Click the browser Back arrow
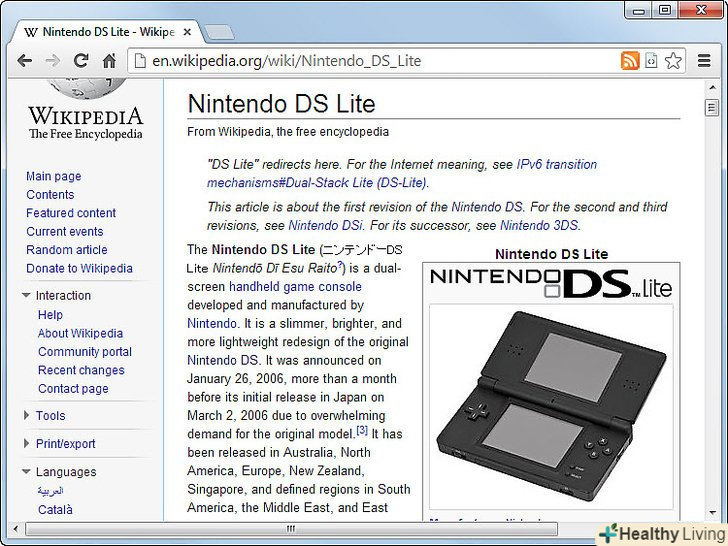 [x=24, y=61]
